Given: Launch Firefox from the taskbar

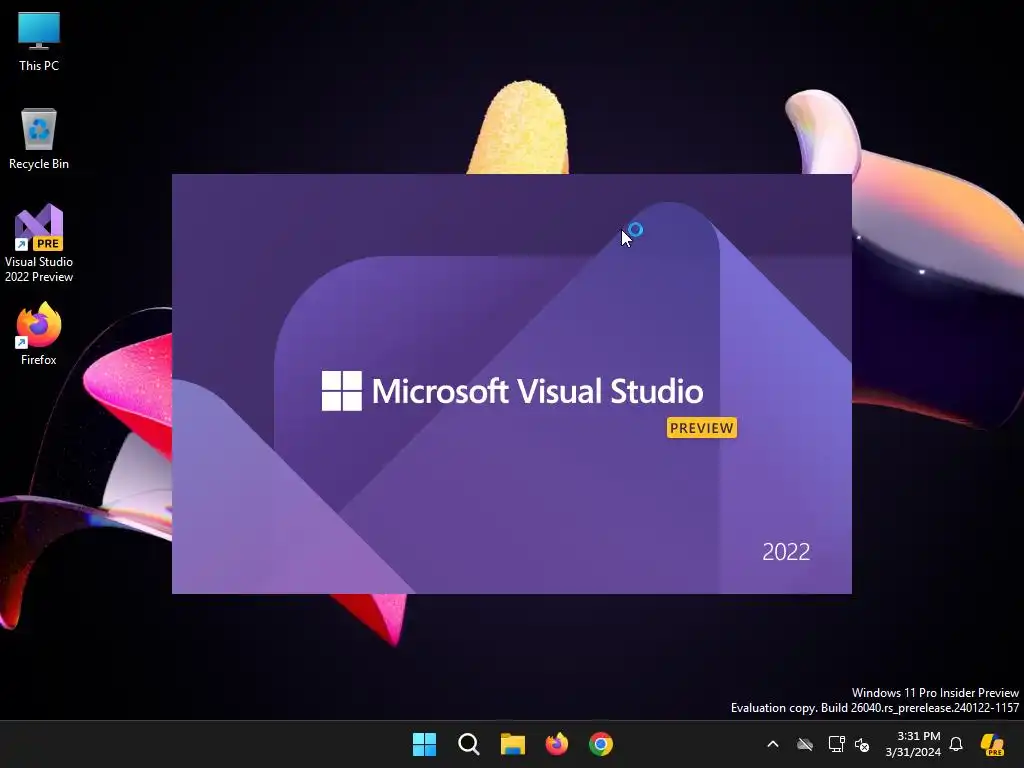Looking at the screenshot, I should pyautogui.click(x=556, y=744).
